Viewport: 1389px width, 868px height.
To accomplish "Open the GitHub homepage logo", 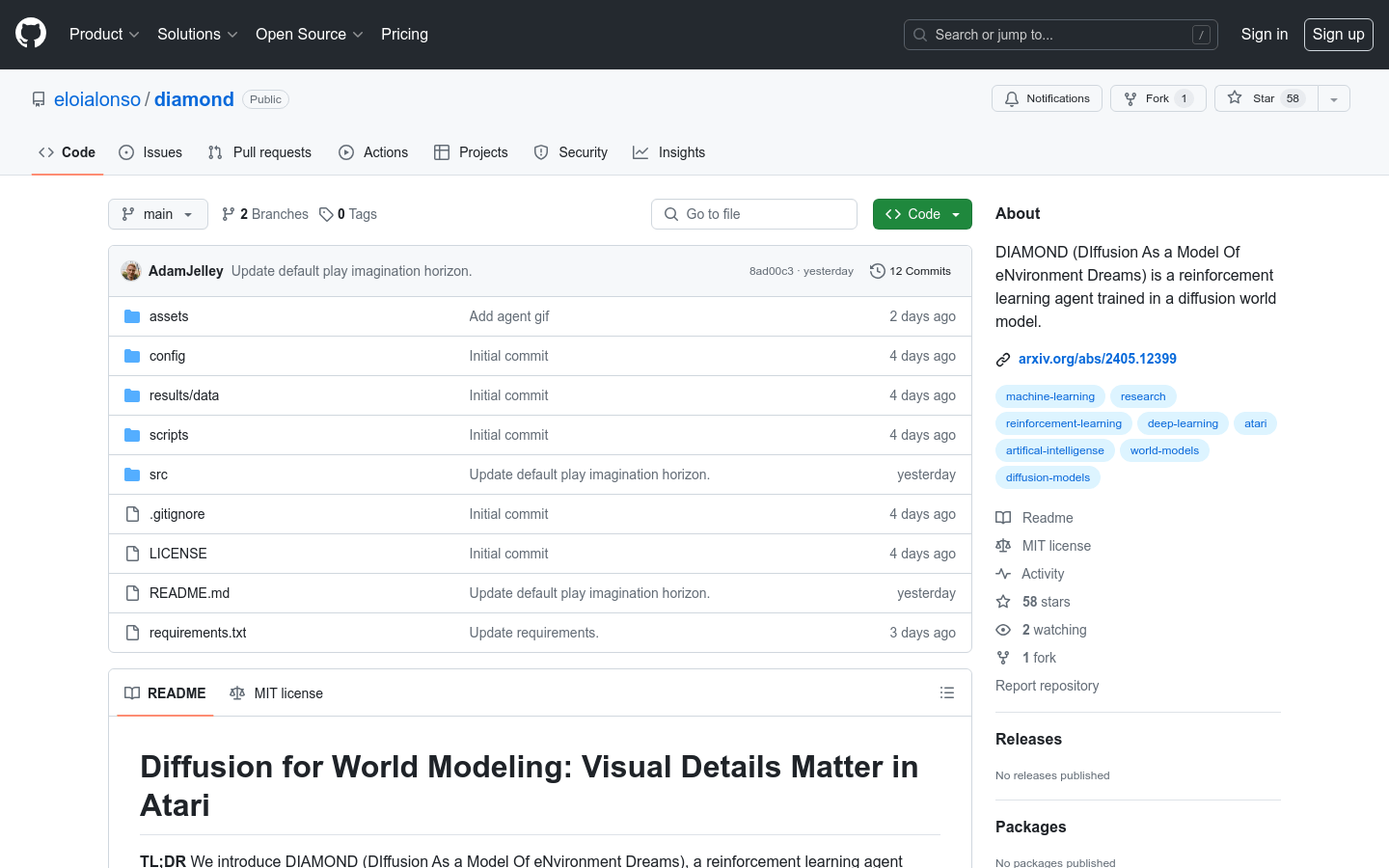I will [31, 34].
